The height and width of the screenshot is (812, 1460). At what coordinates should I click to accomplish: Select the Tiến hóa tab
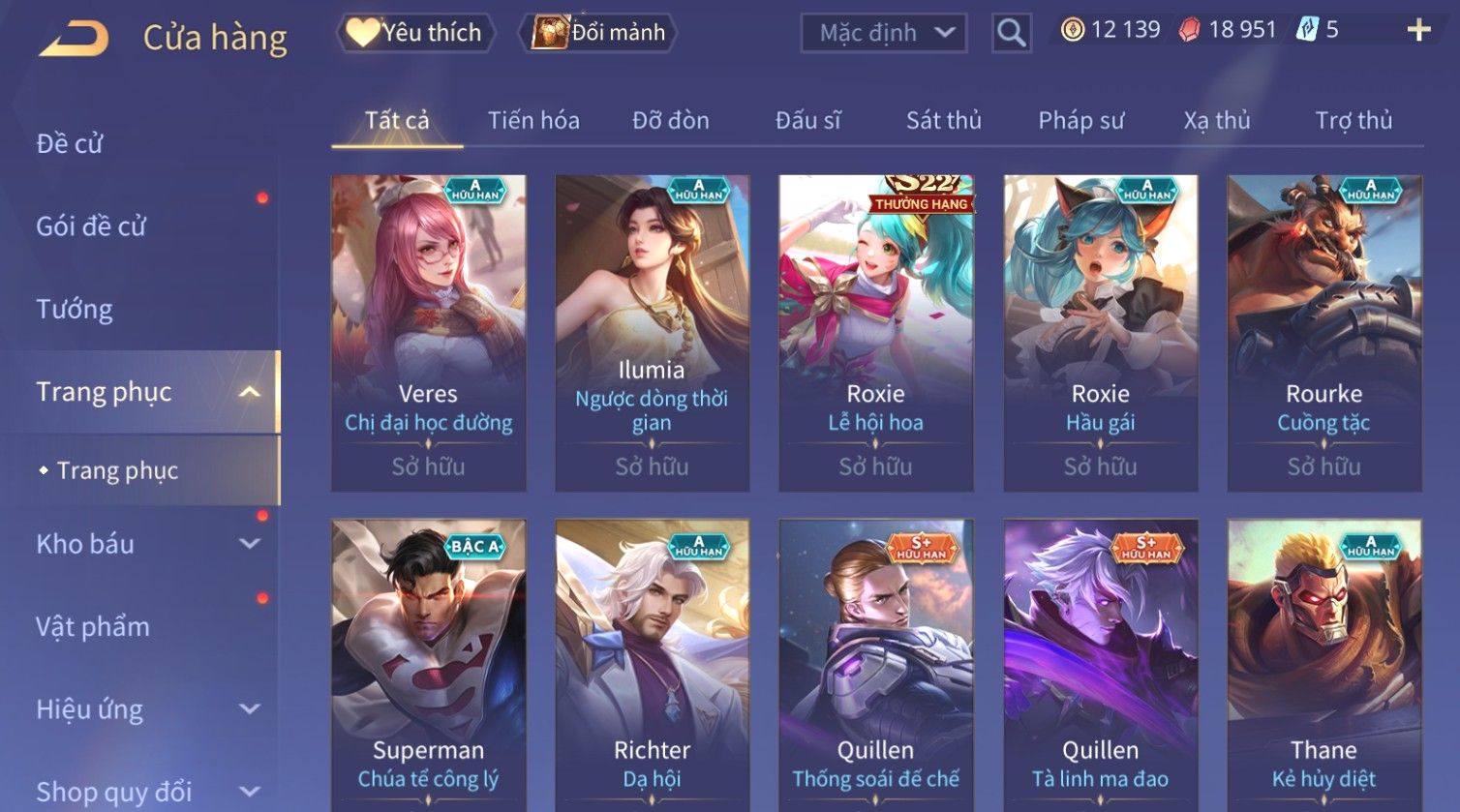533,120
